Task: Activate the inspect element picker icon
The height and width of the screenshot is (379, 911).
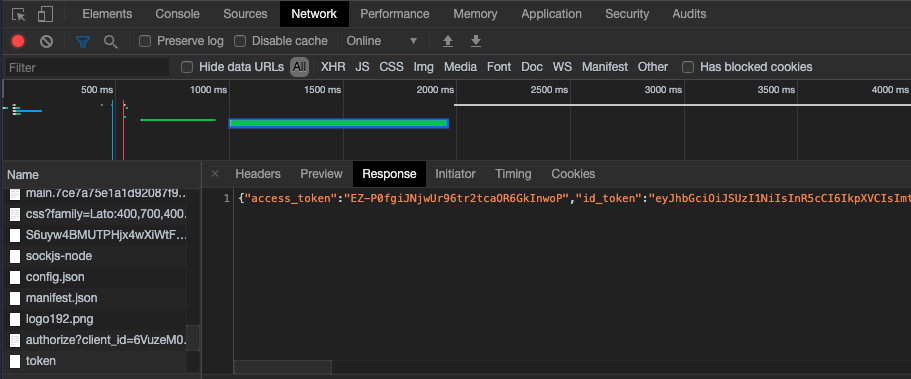Action: click(19, 15)
